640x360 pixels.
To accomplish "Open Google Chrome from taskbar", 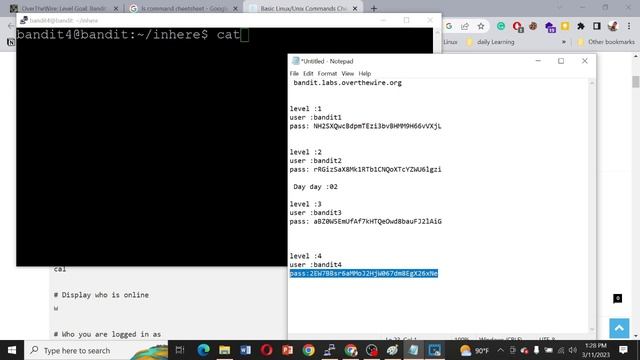I will coord(309,350).
